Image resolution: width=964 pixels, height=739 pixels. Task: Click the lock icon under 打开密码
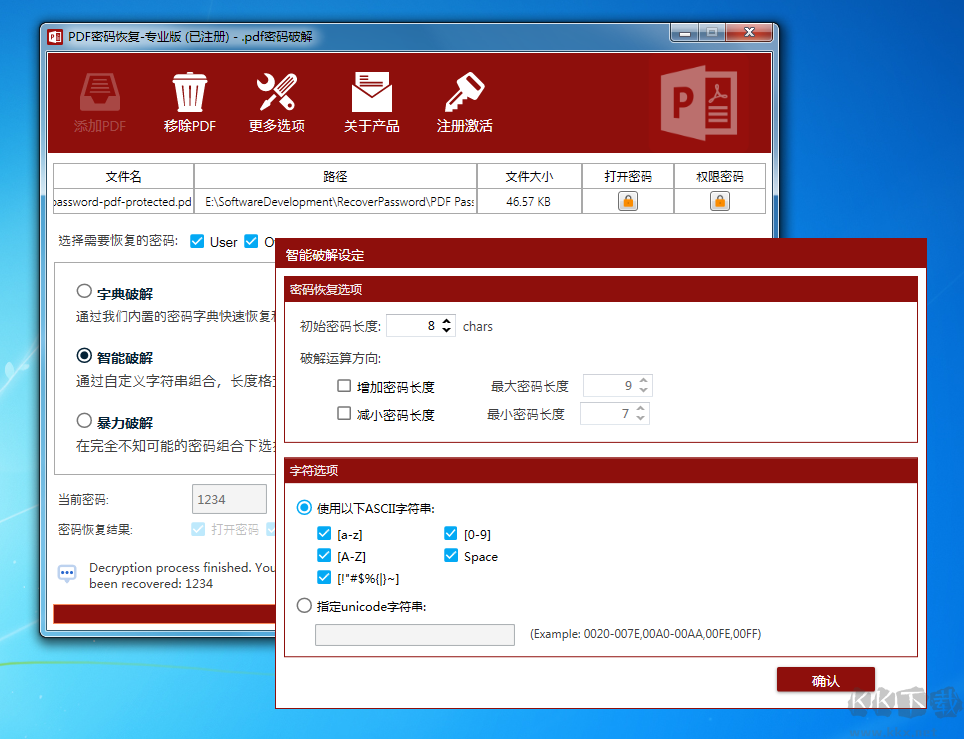pos(627,201)
